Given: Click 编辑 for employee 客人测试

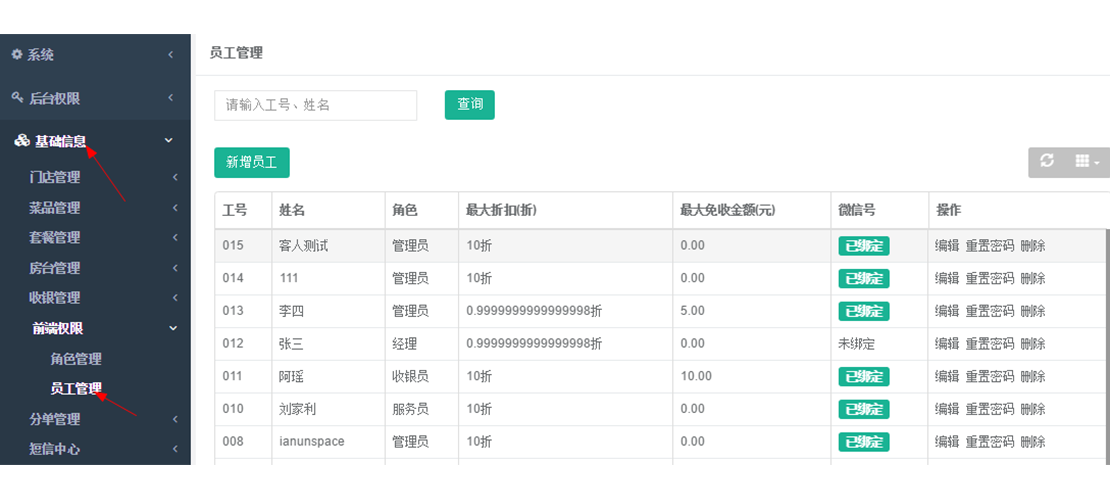Looking at the screenshot, I should tap(946, 246).
